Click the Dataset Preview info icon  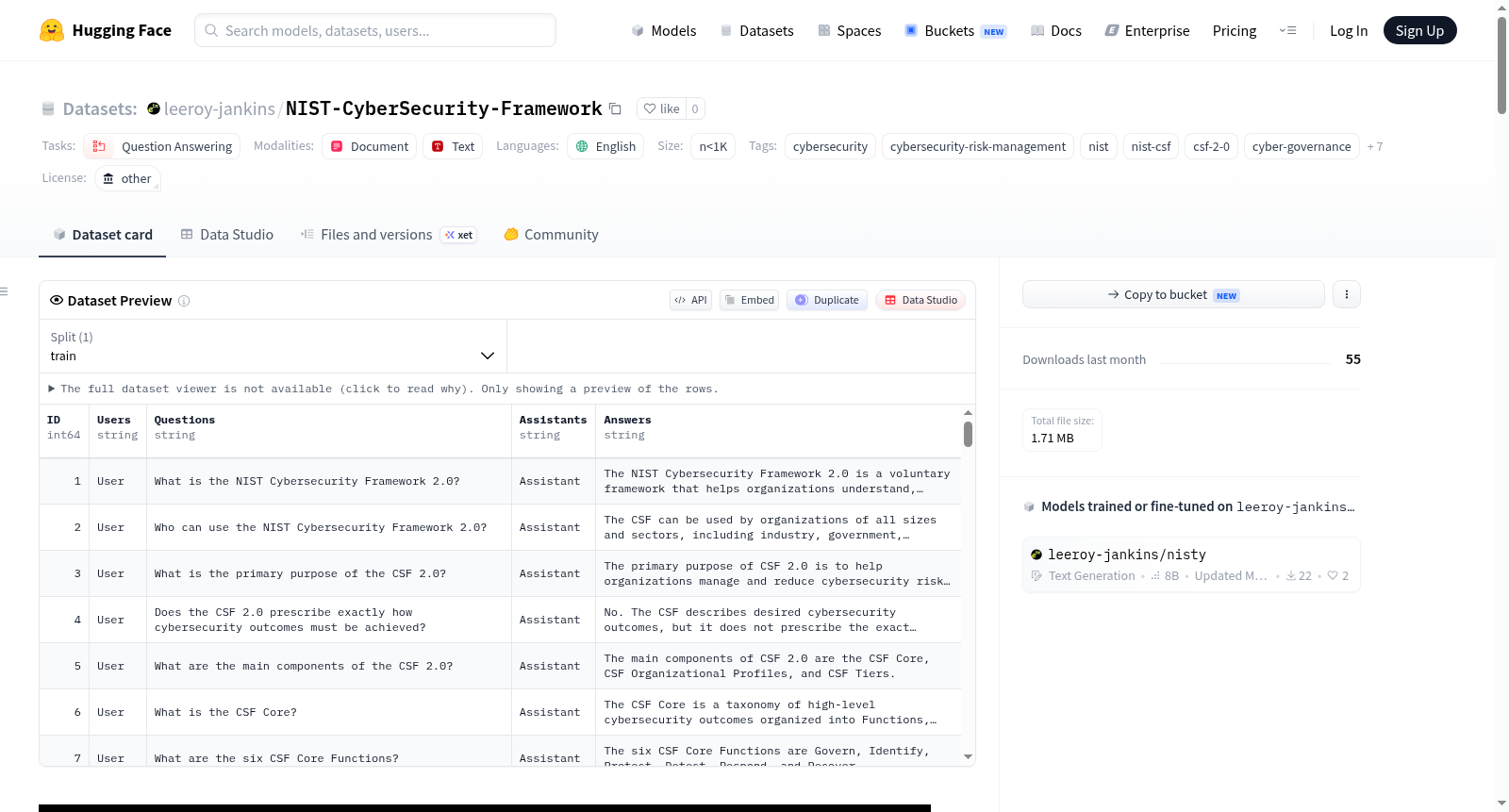[184, 301]
